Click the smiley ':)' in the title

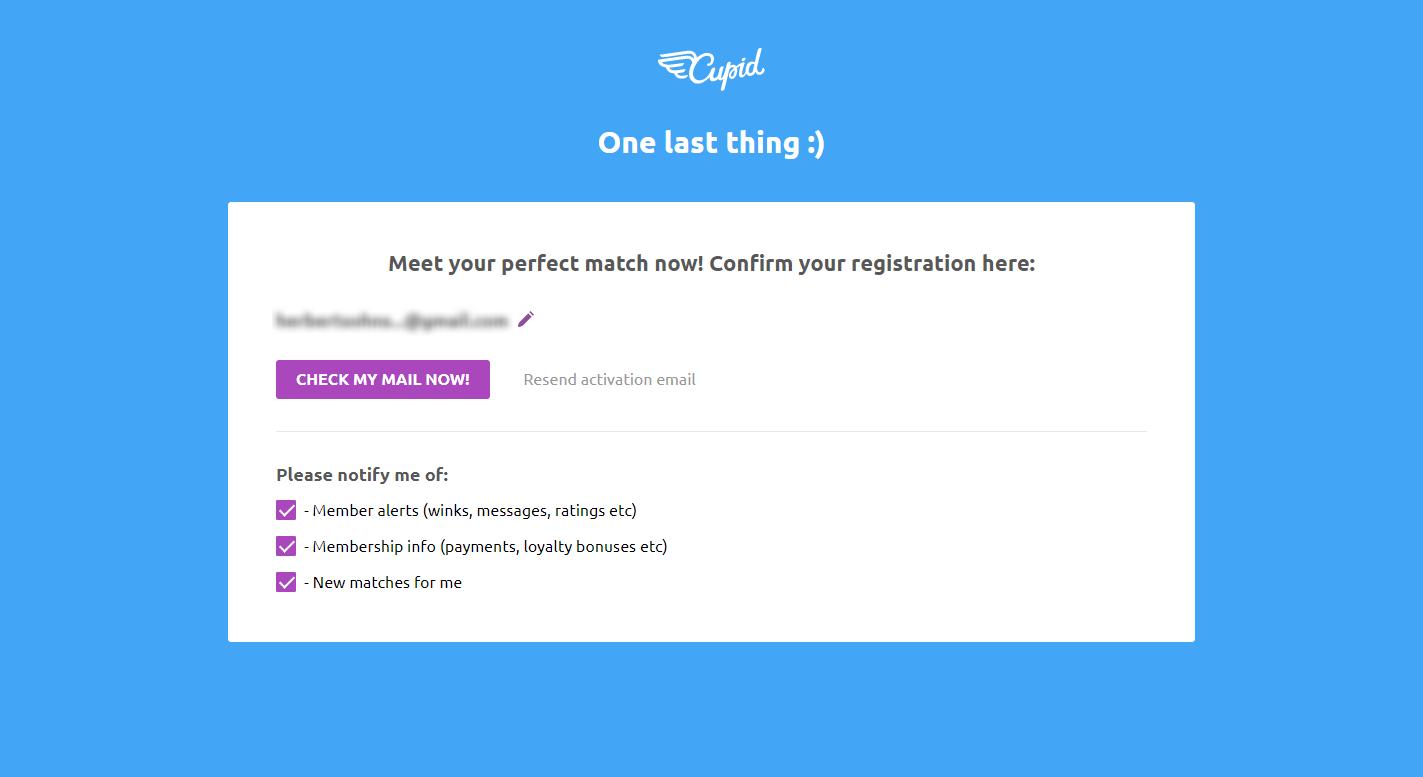point(816,143)
